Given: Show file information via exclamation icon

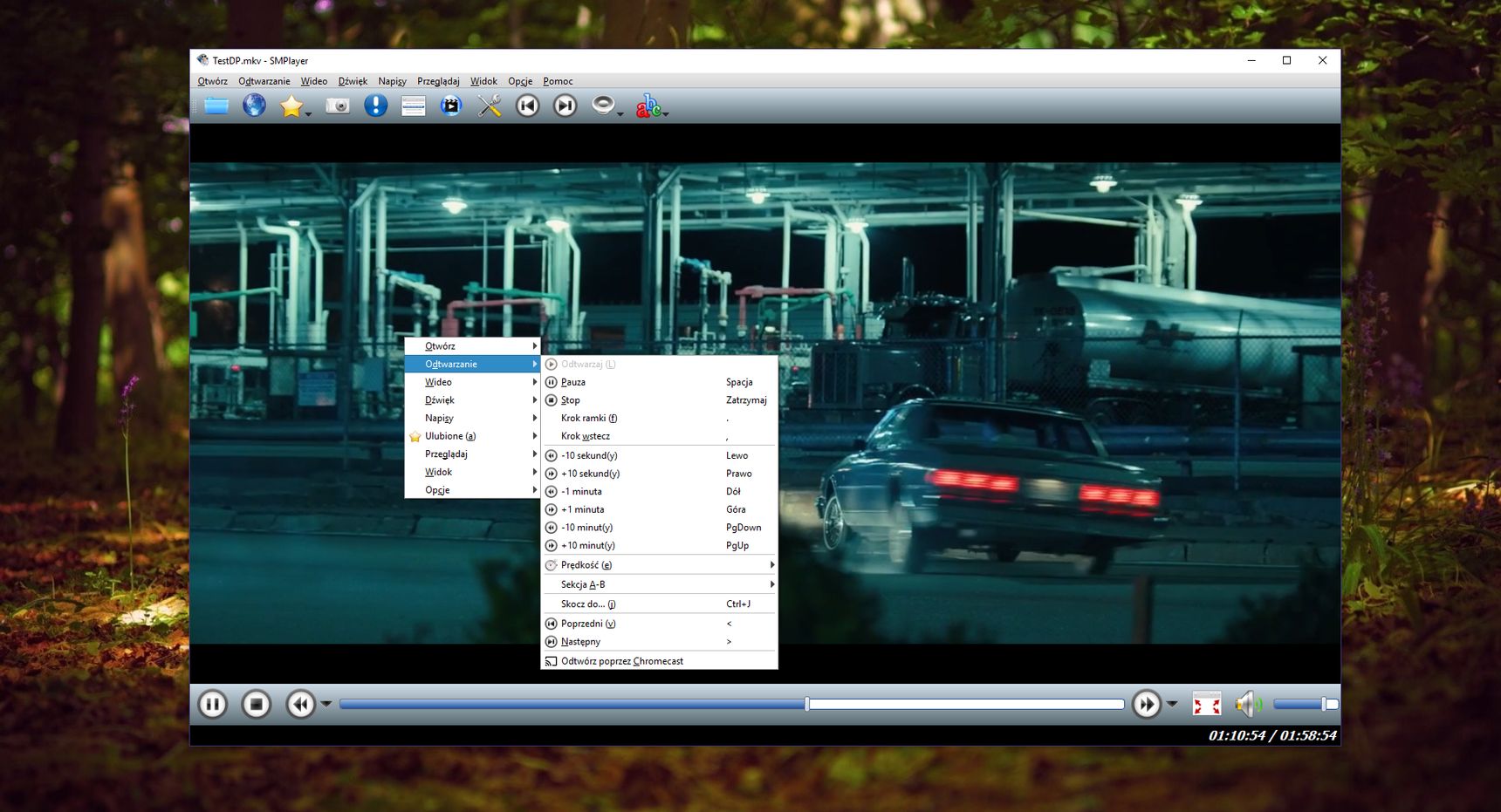Looking at the screenshot, I should tap(375, 106).
